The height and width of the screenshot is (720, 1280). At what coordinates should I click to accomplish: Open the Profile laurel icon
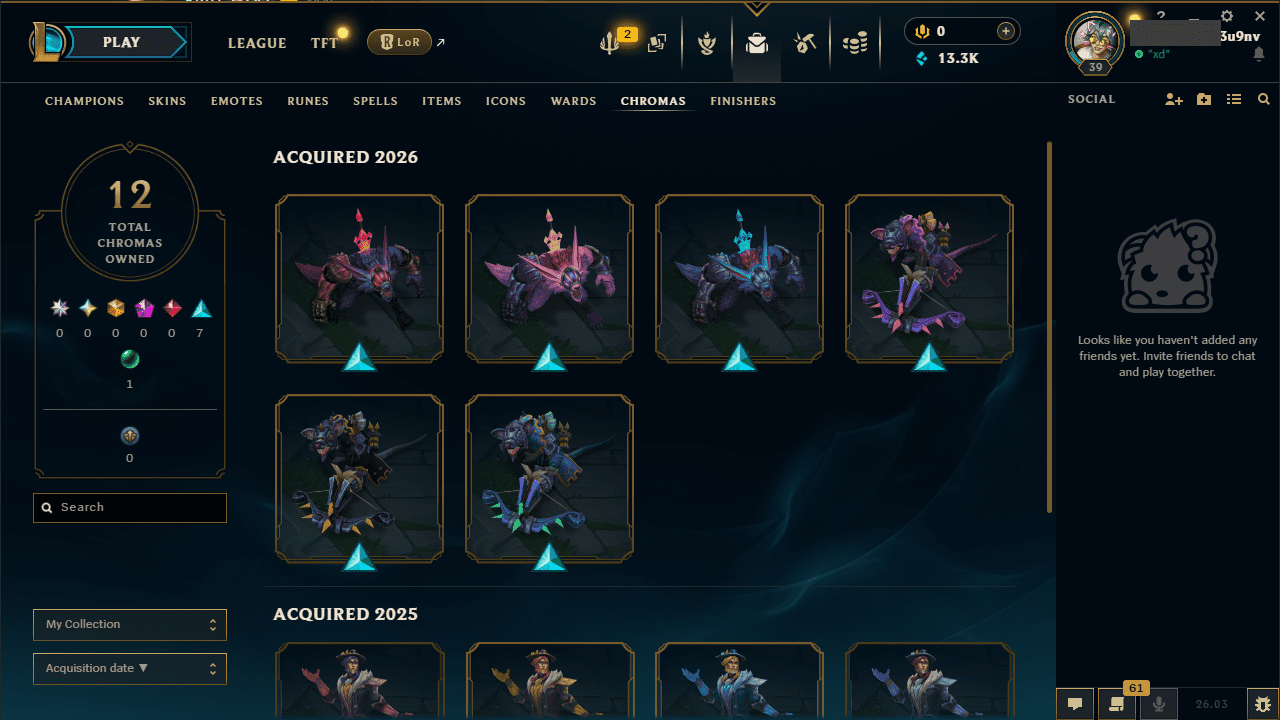[707, 43]
